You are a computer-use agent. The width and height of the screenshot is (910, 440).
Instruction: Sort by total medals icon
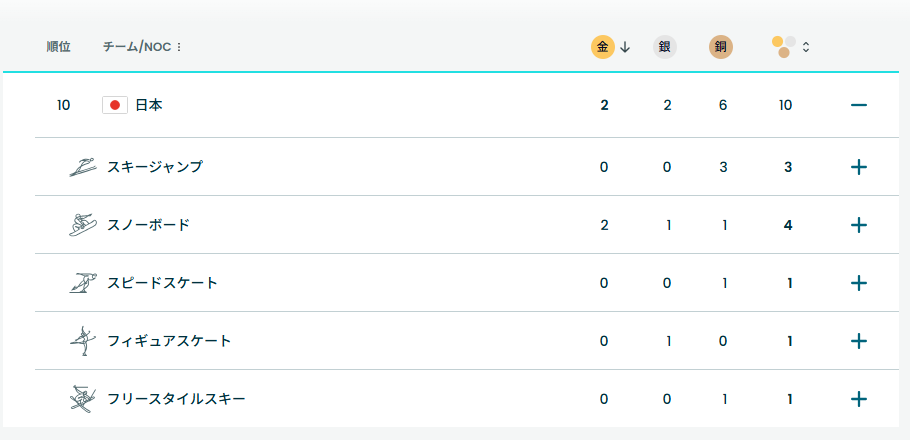click(784, 47)
